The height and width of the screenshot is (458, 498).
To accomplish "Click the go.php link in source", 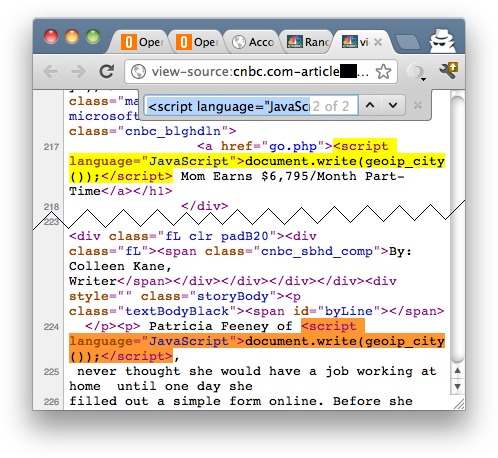I will (293, 146).
